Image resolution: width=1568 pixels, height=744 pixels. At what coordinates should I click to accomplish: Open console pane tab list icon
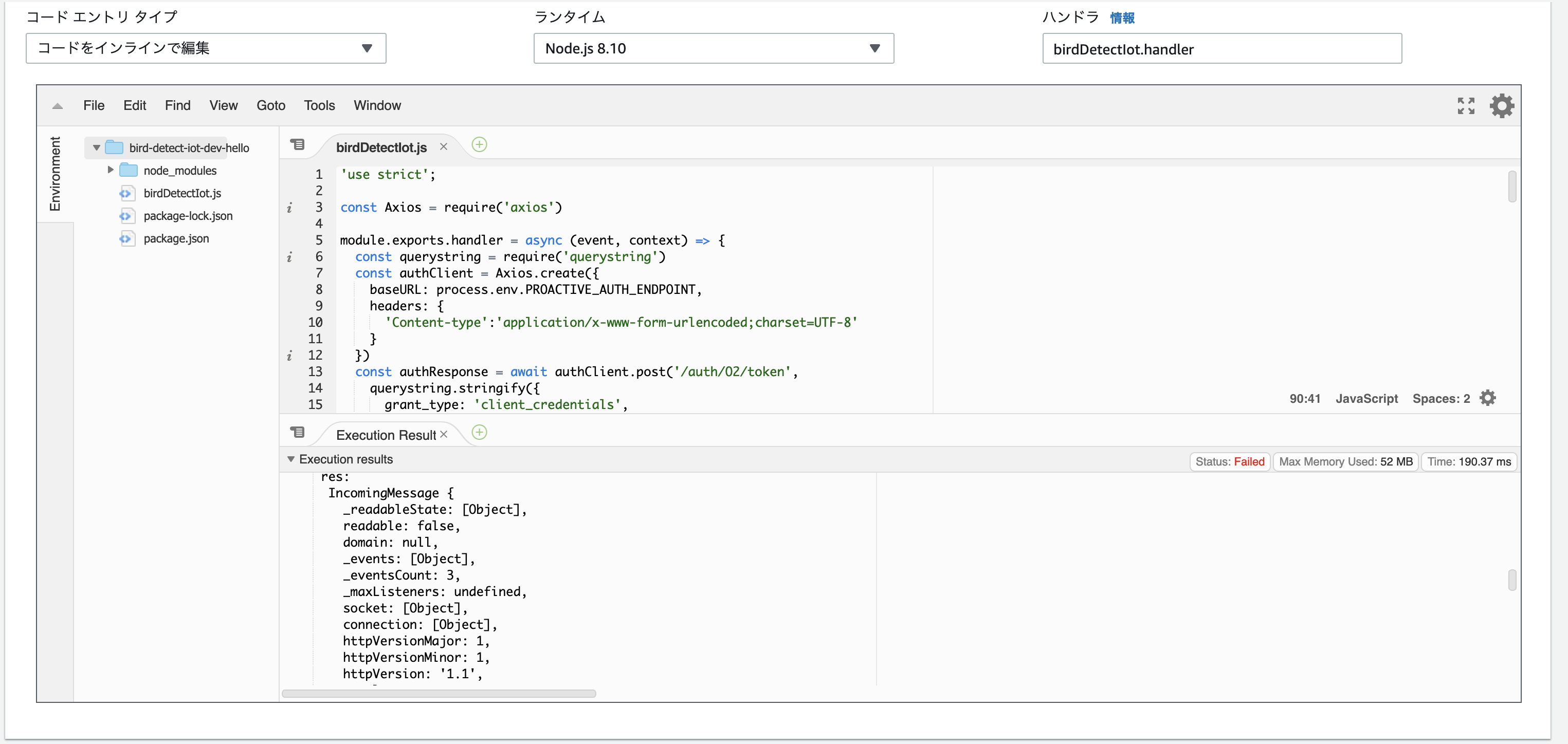(297, 433)
